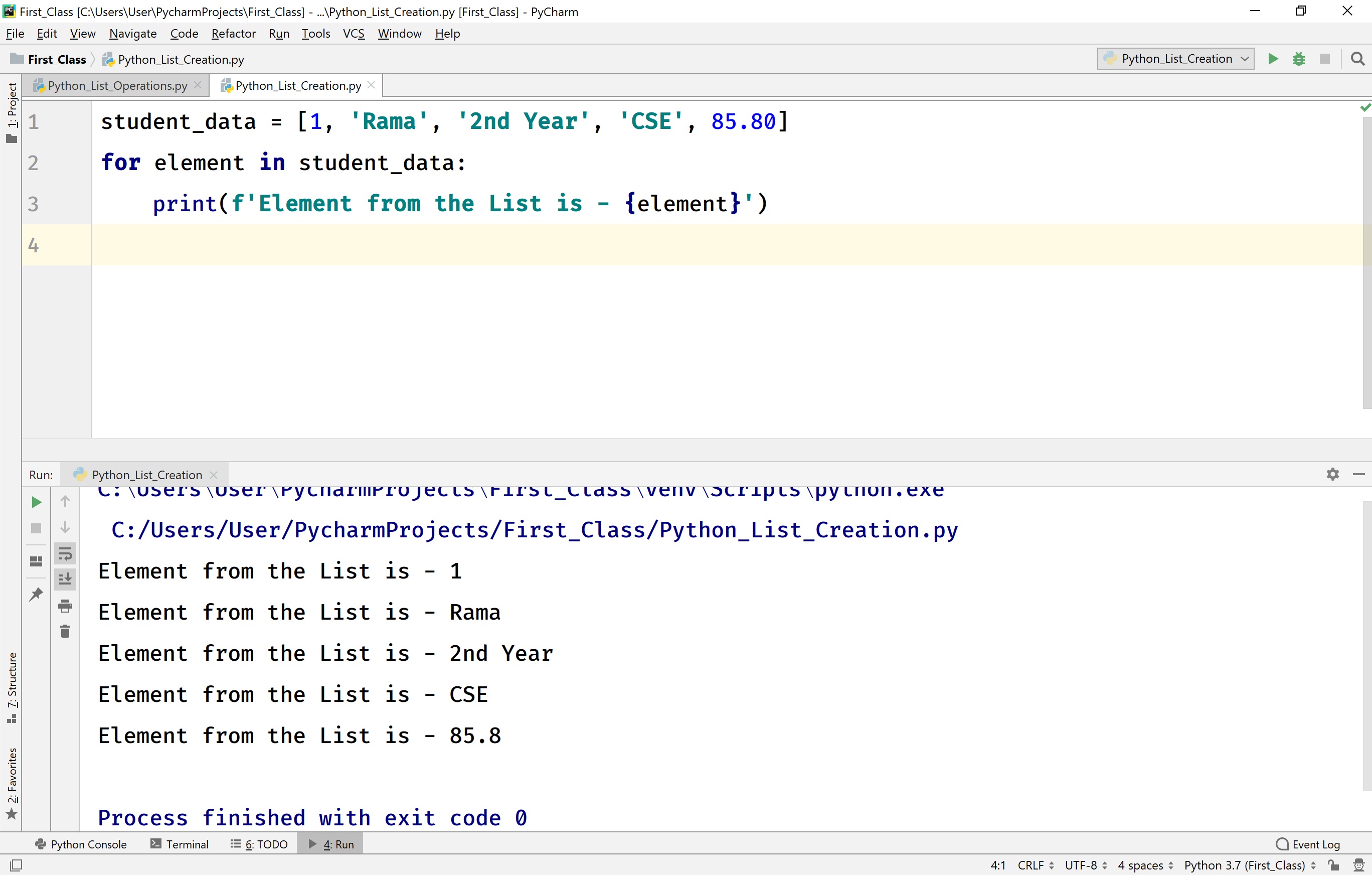
Task: Click the read-only lock icon in the status bar
Action: (1333, 865)
